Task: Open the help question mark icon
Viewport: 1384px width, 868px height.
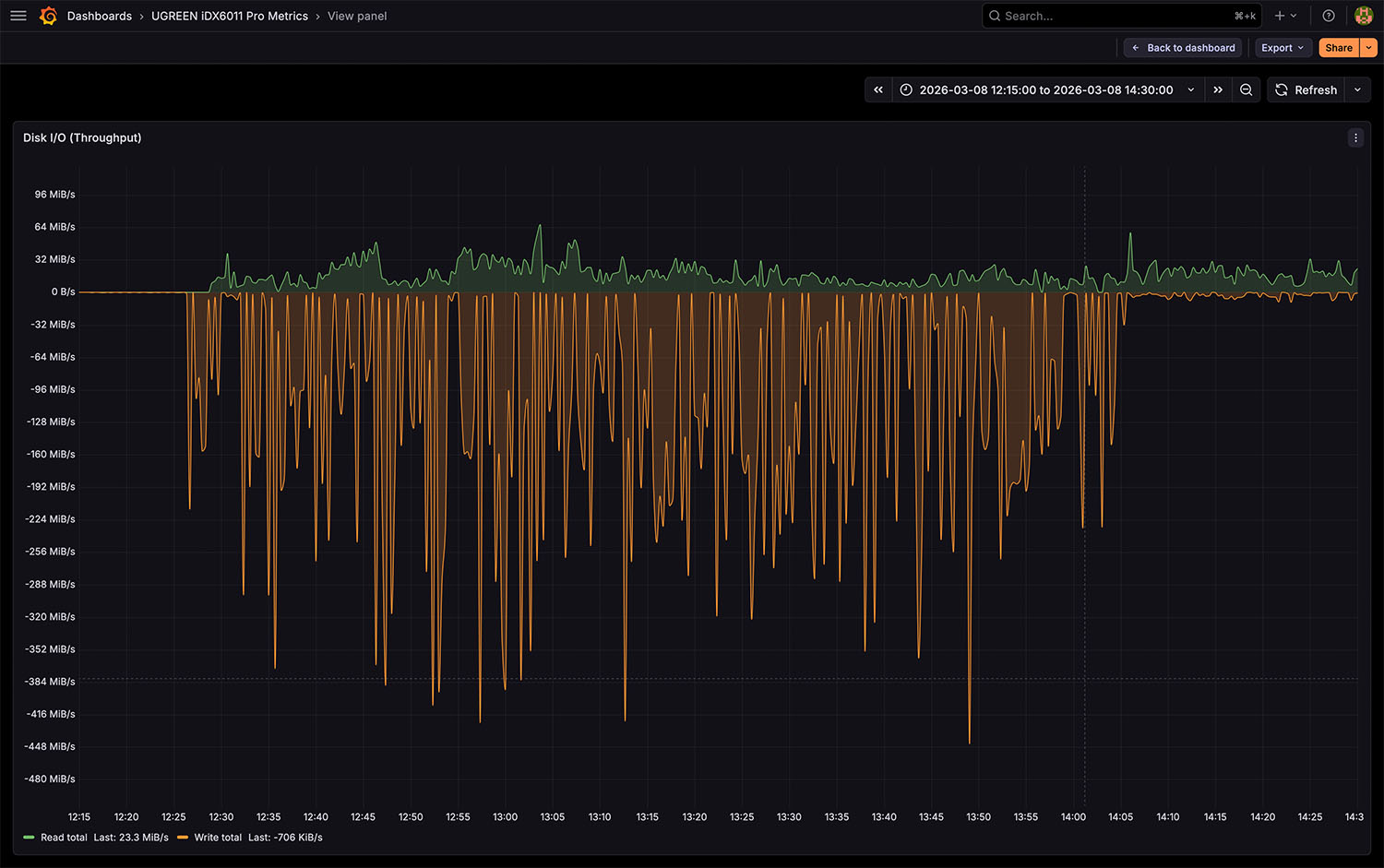Action: coord(1329,16)
